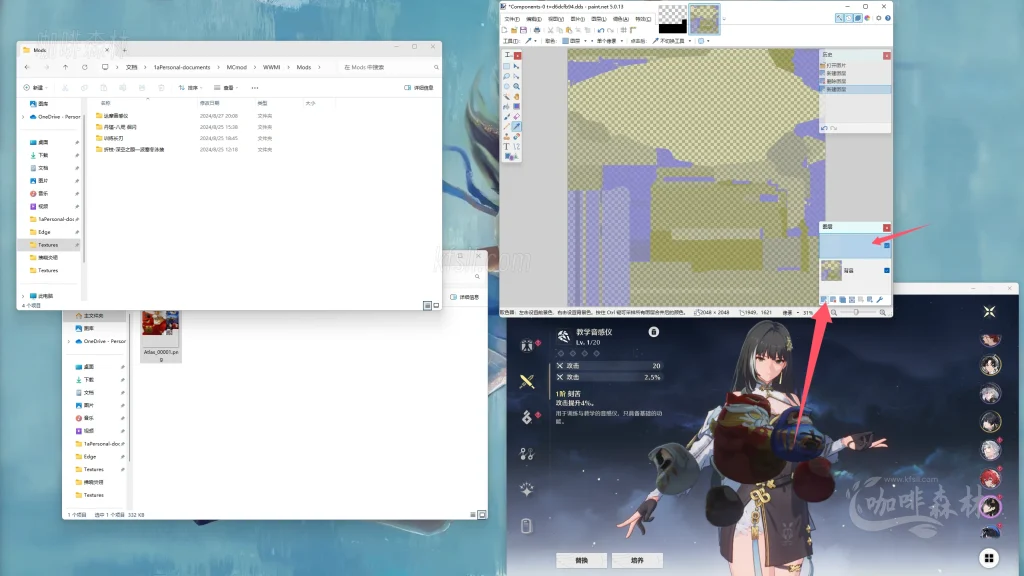Click the 替换 button in the game window
The image size is (1024, 576).
pyautogui.click(x=580, y=561)
